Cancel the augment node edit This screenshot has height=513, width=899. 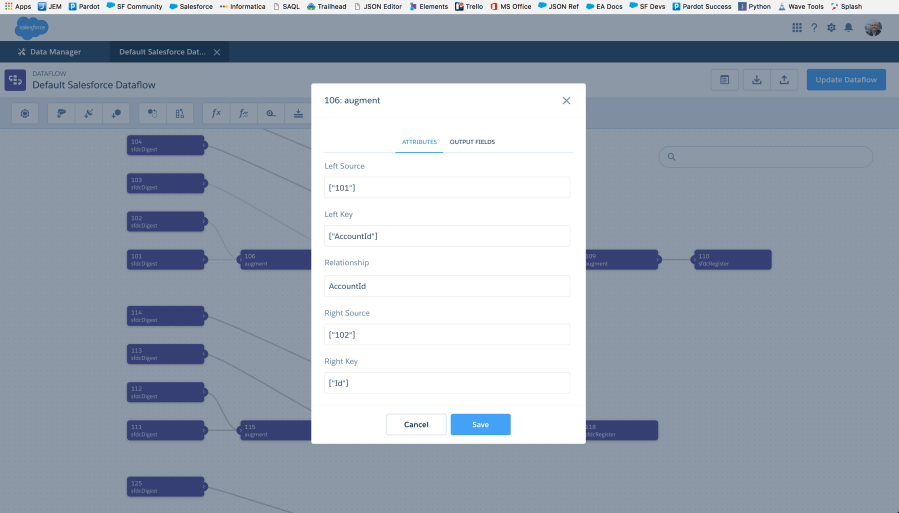416,425
